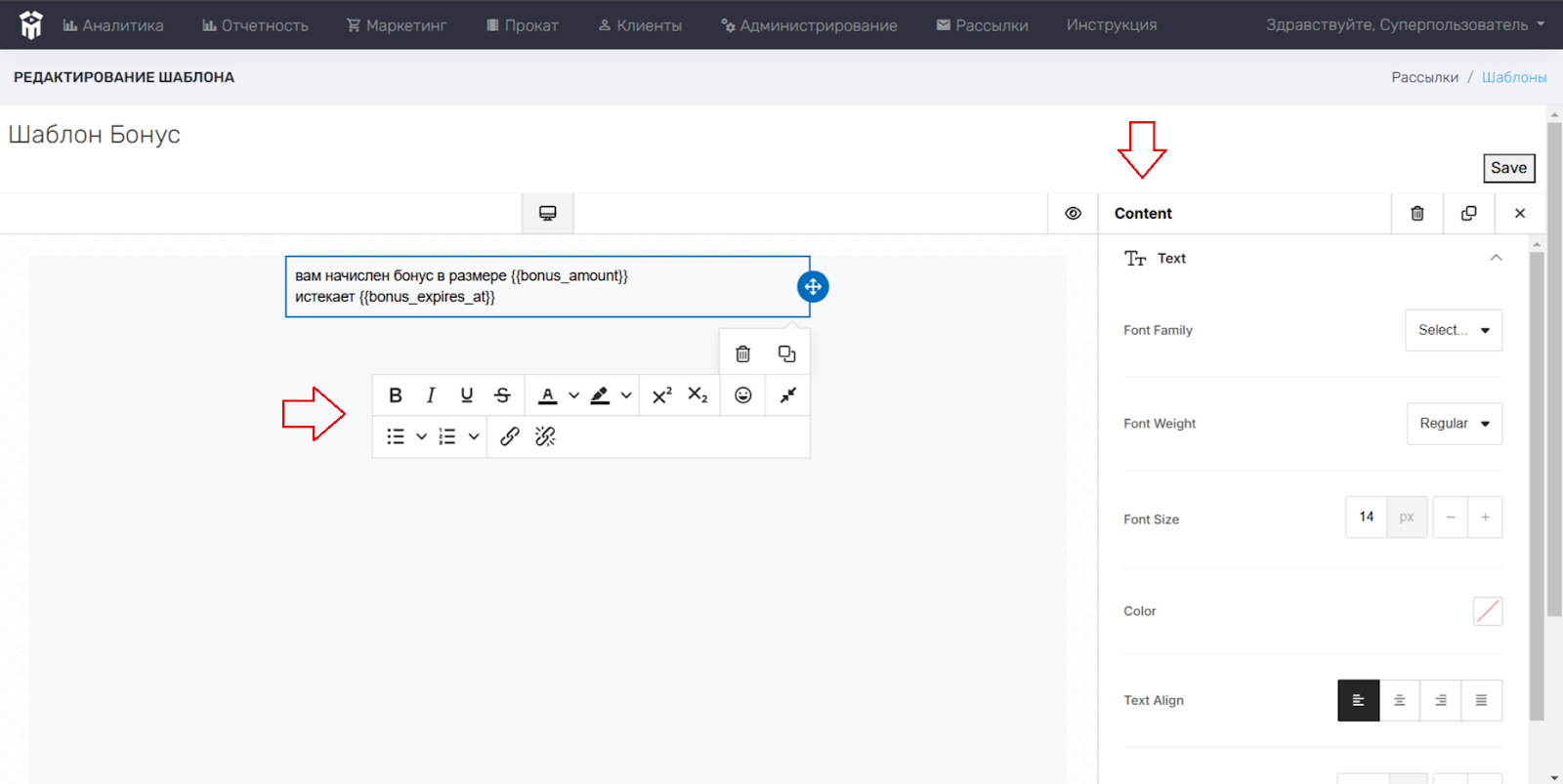1563x784 pixels.
Task: Go to Шаблоны breadcrumb link
Action: coord(1514,77)
